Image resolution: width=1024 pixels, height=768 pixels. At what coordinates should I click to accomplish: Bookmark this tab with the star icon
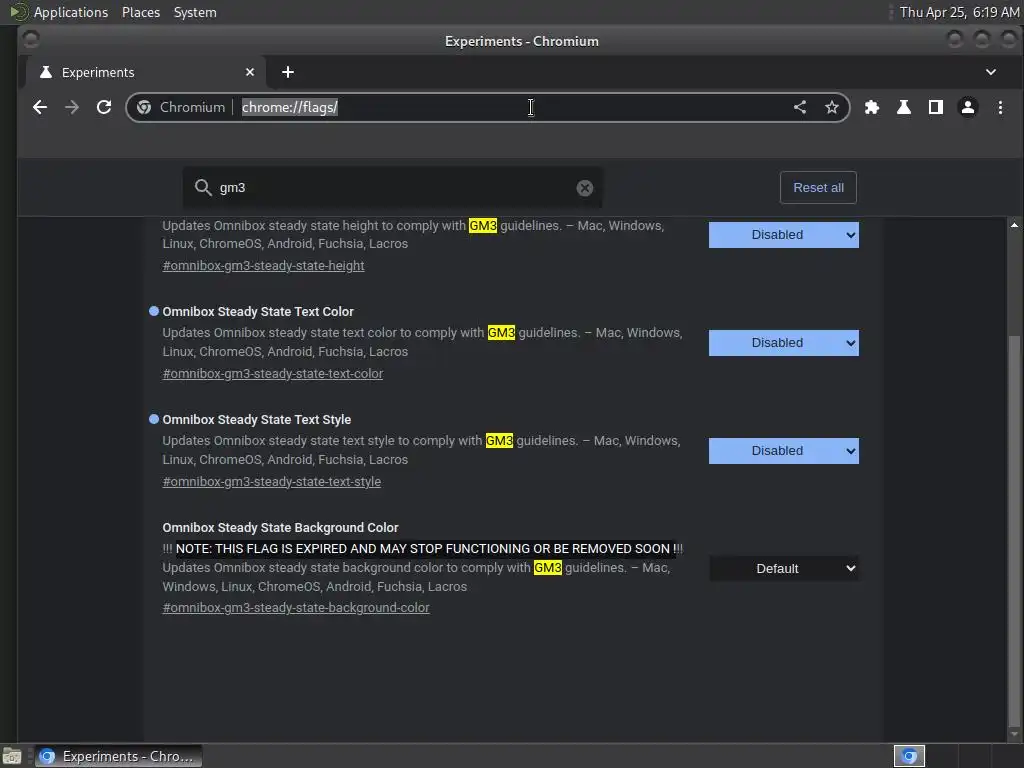831,107
